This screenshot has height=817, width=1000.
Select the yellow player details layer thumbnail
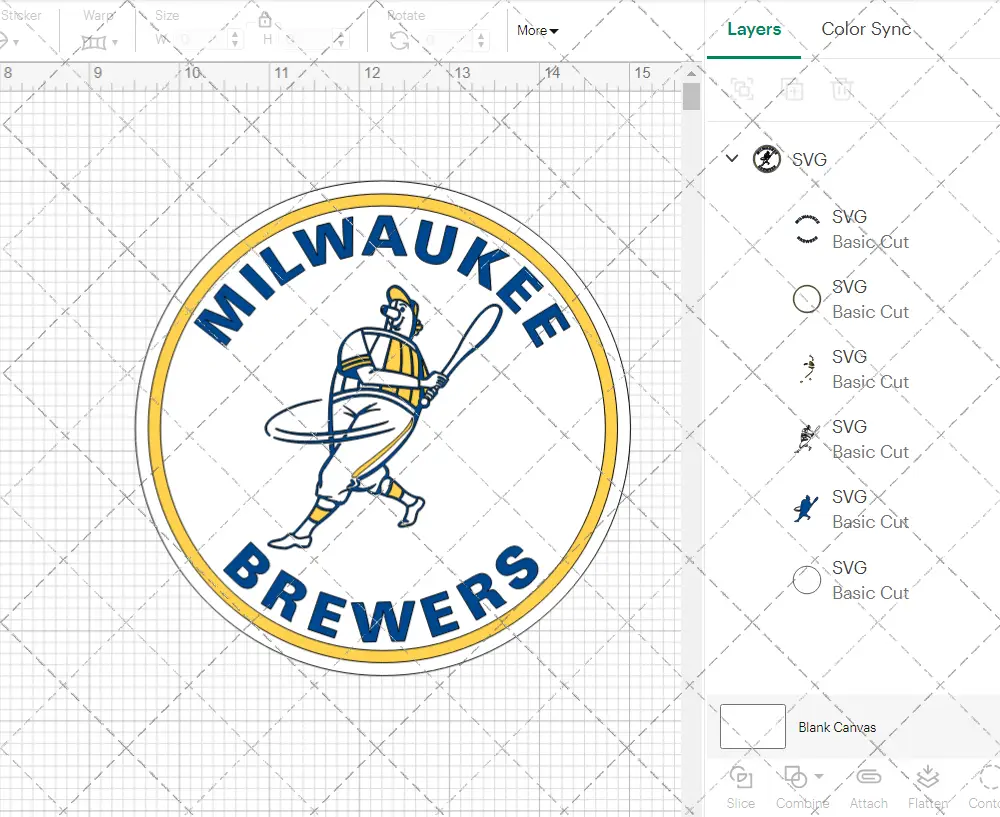coord(807,369)
